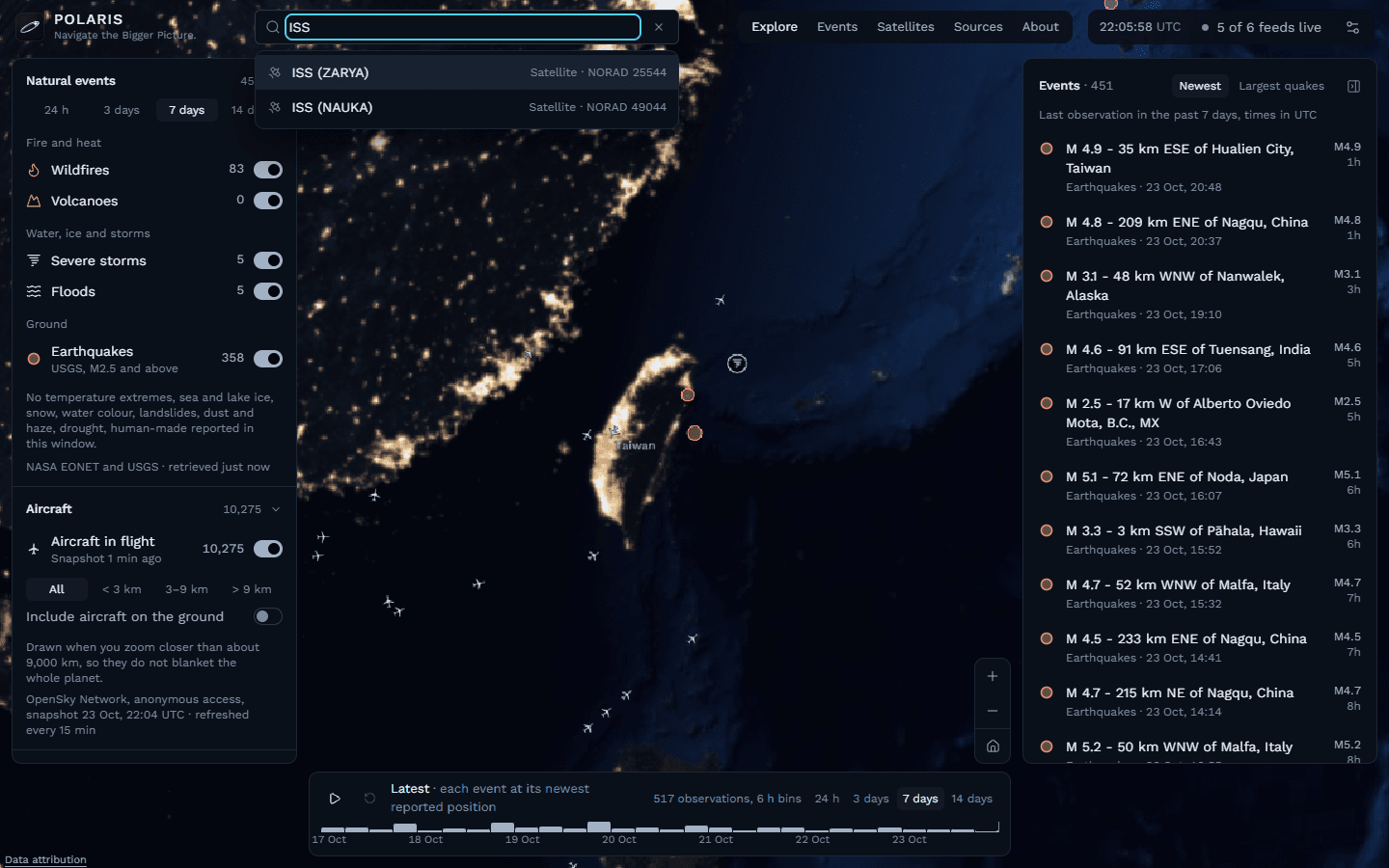
Task: Click the timeline reset loop icon
Action: click(369, 799)
